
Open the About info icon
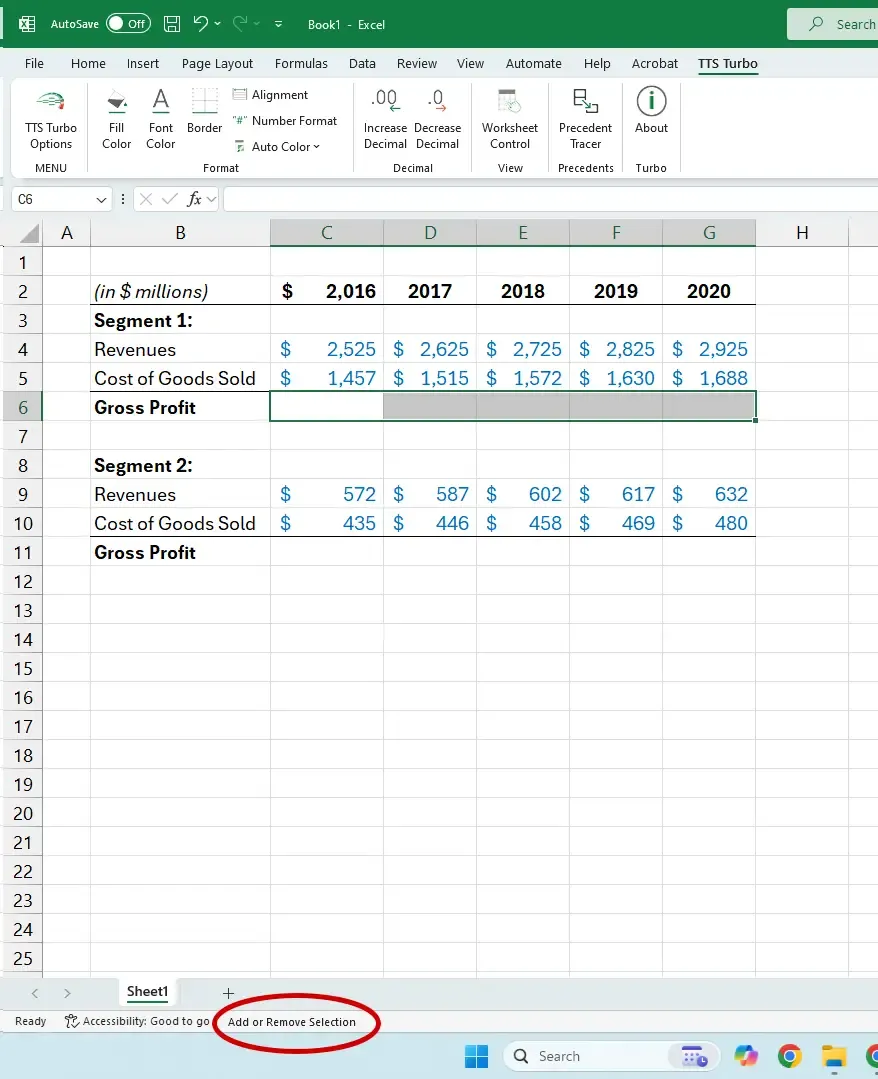click(651, 111)
